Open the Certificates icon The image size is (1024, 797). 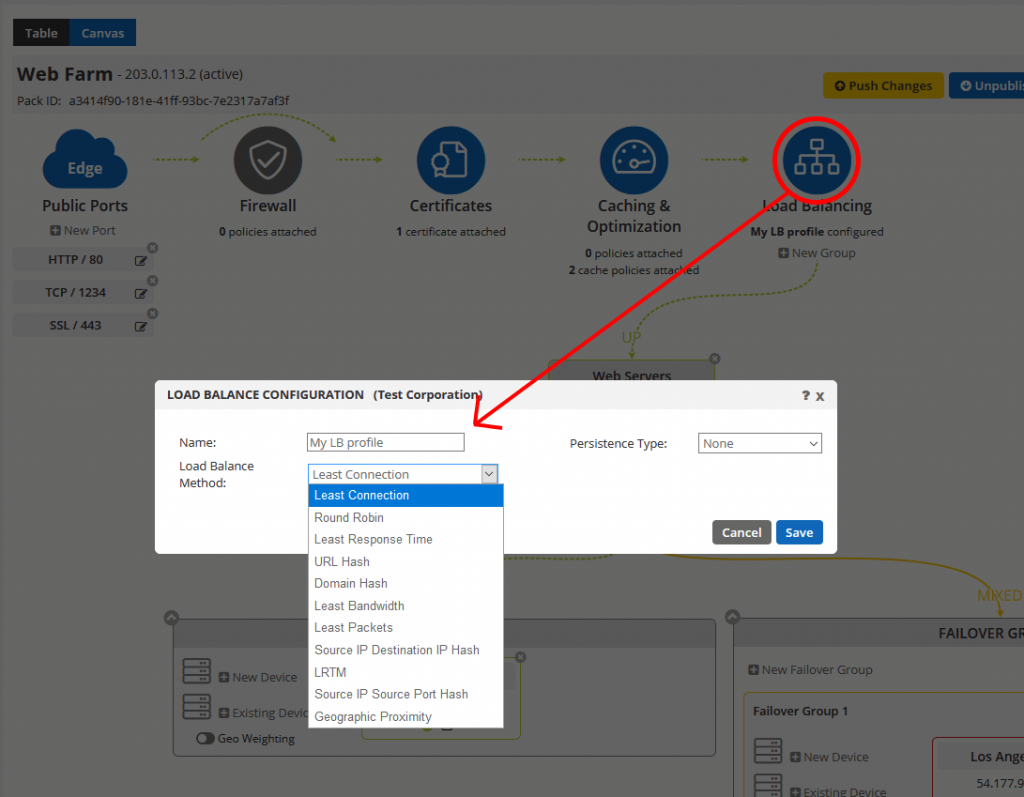450,160
